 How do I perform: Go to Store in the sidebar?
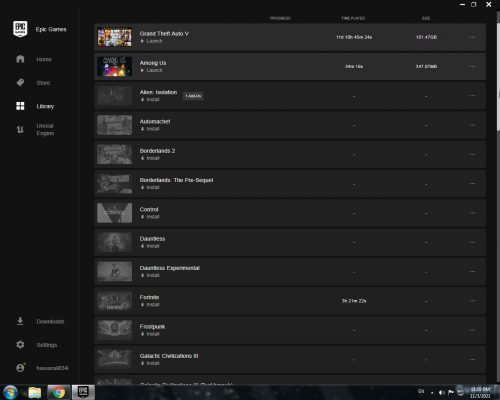[43, 83]
